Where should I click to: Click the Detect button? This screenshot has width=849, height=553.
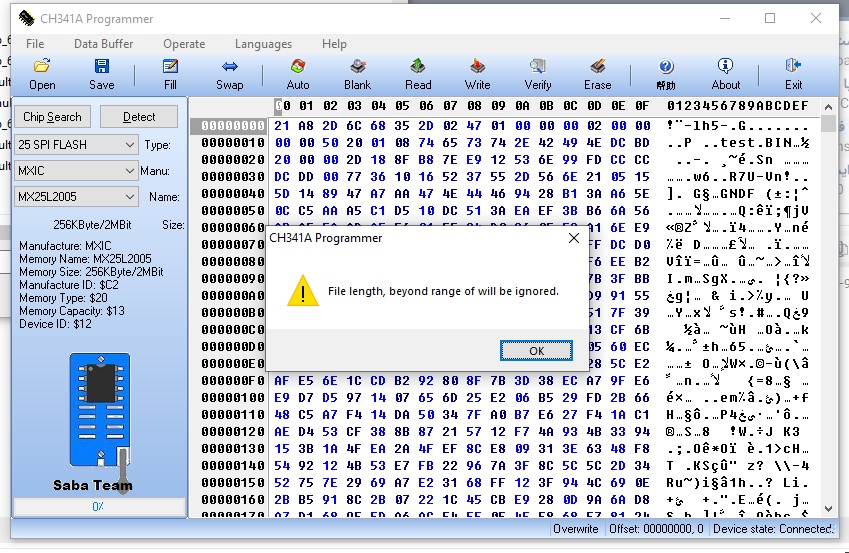(139, 117)
